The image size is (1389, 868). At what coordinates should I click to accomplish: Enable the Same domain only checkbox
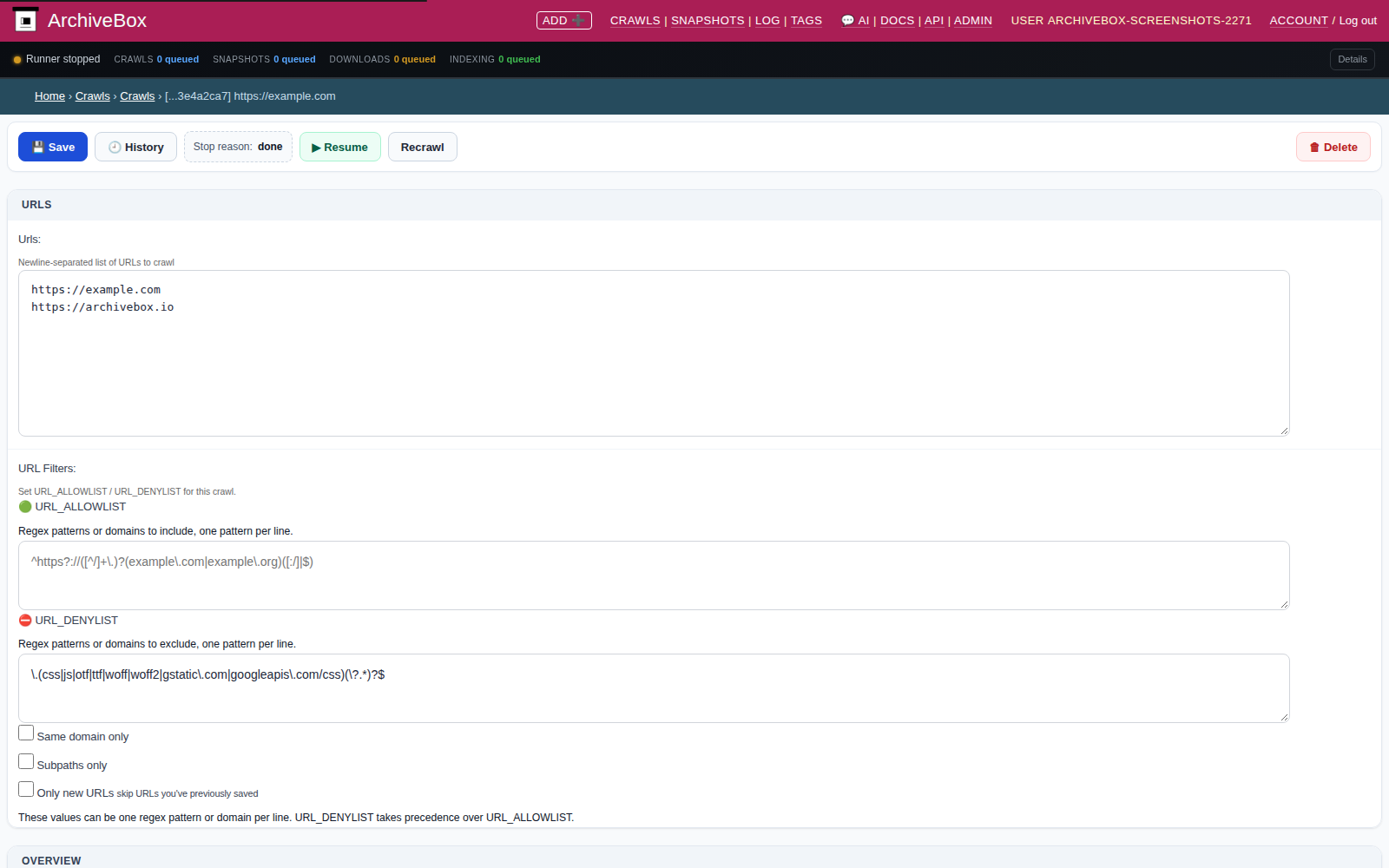tap(26, 733)
